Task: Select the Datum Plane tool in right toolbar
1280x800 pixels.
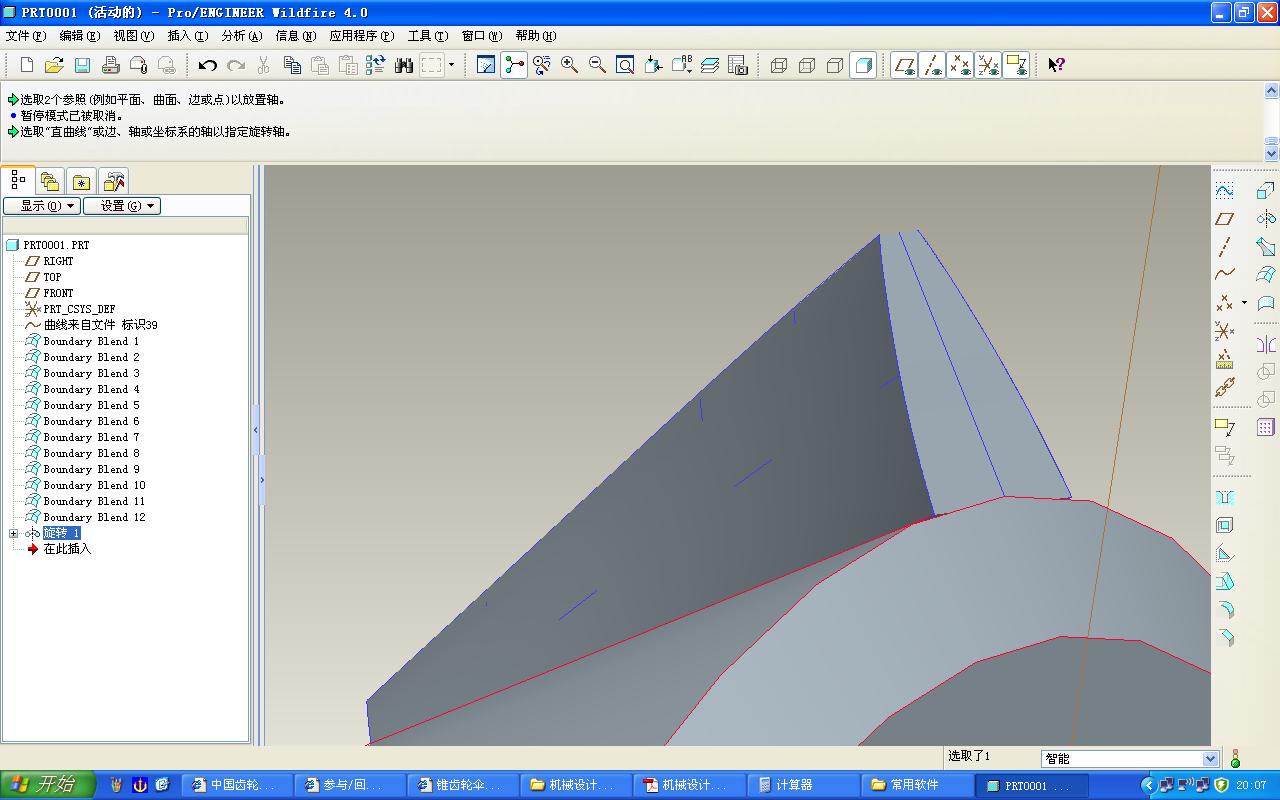Action: point(1224,218)
